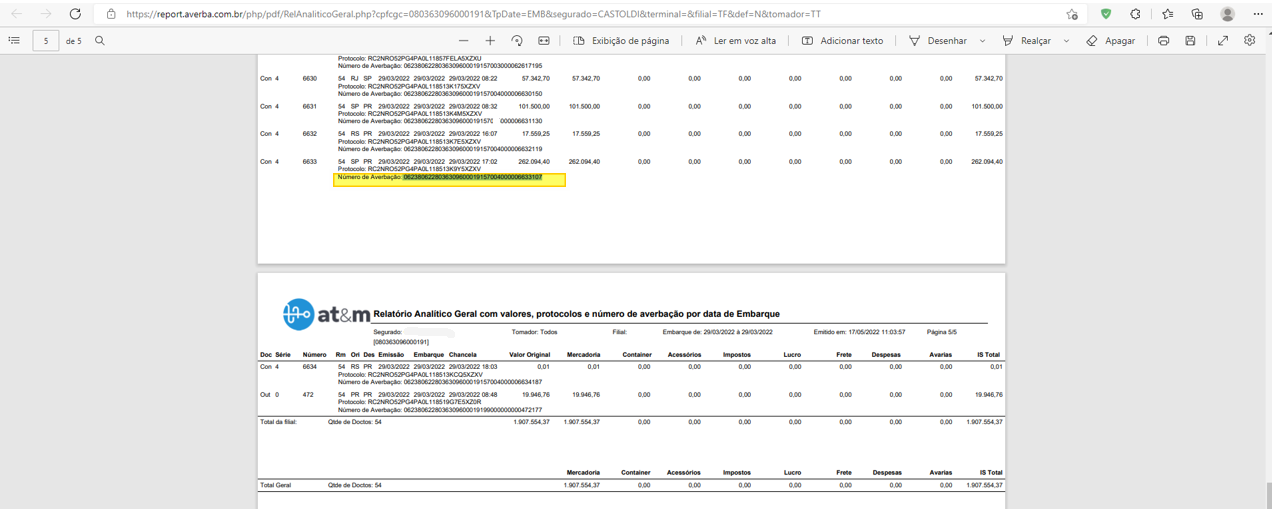Screen dimensions: 1272x509
Task: Expand the Realçar options dropdown arrow
Action: [x=1066, y=41]
